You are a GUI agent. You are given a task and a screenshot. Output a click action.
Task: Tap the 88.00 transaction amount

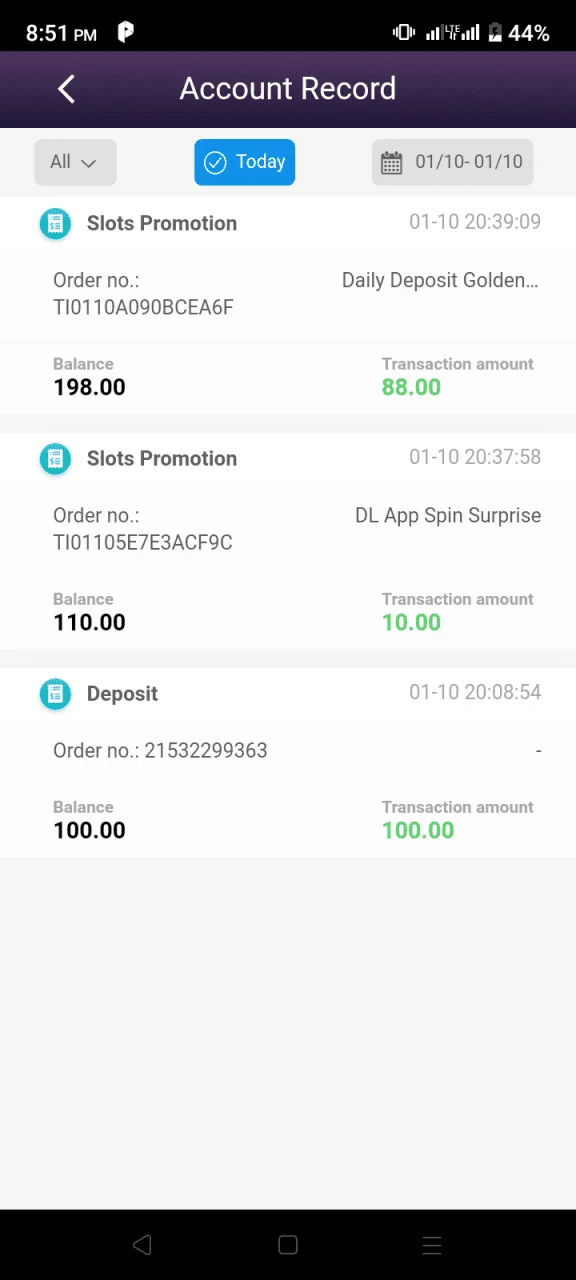(x=411, y=387)
